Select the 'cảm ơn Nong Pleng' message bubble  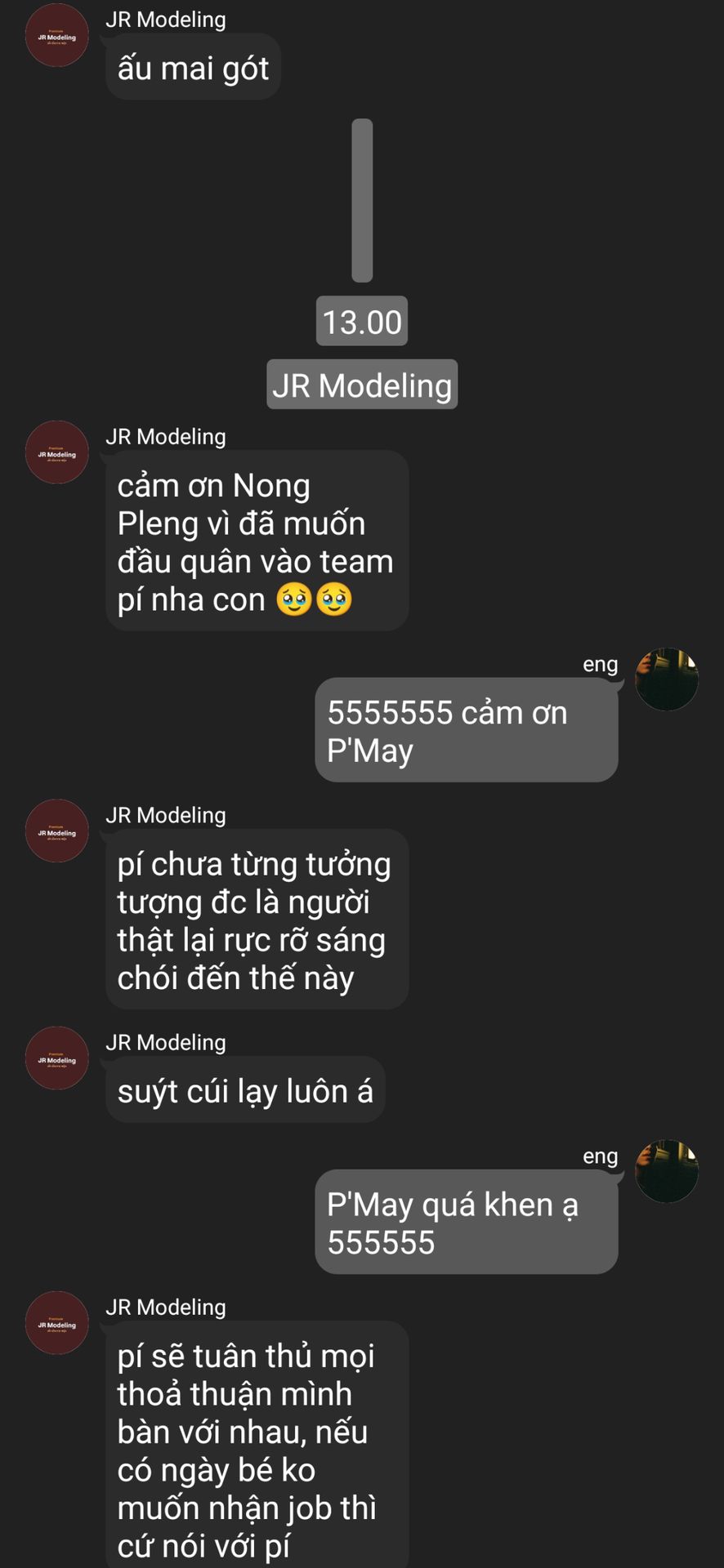(257, 541)
